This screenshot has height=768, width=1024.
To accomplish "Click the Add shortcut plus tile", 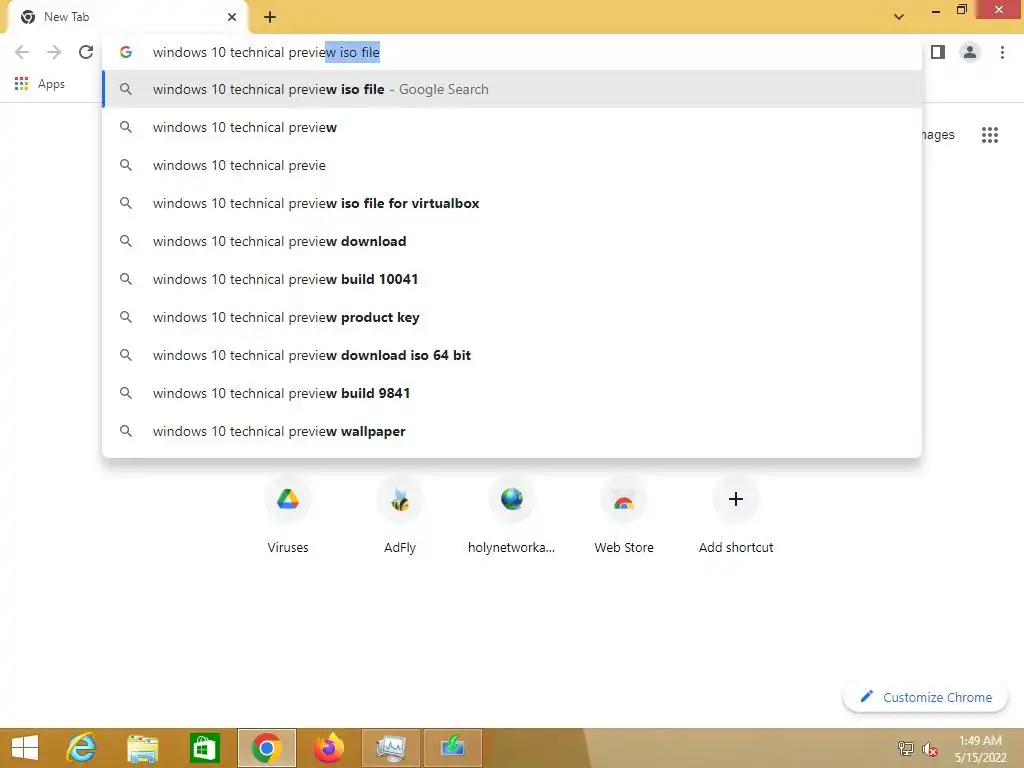I will (736, 516).
